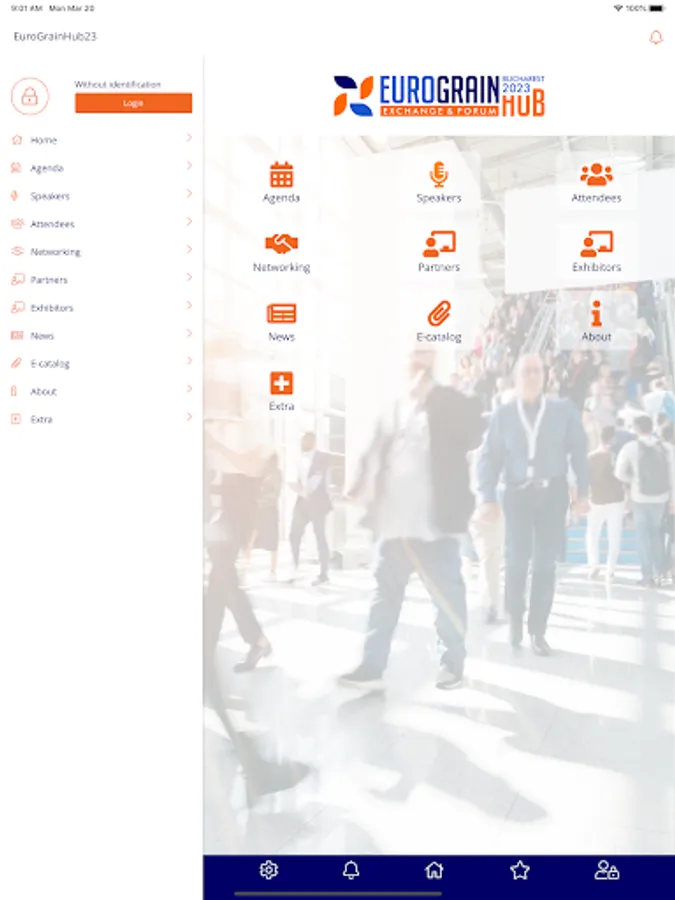Select Partners in the sidebar menu
The width and height of the screenshot is (675, 900).
click(102, 280)
